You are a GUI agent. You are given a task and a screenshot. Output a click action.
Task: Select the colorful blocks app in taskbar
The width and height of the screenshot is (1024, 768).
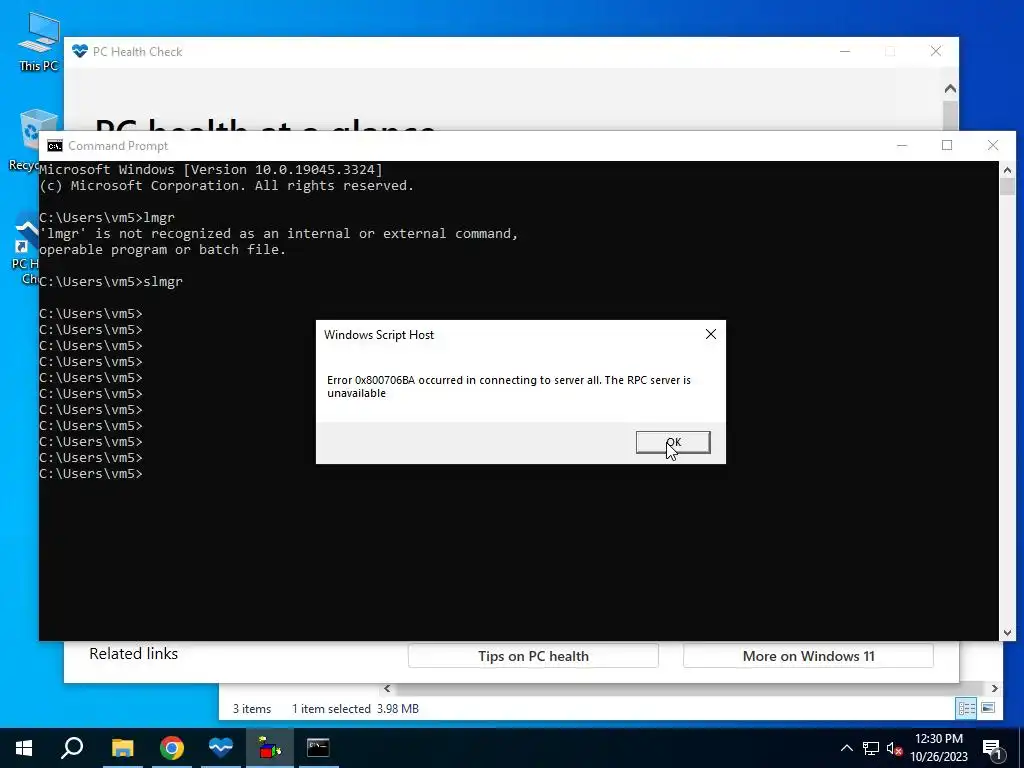tap(270, 748)
